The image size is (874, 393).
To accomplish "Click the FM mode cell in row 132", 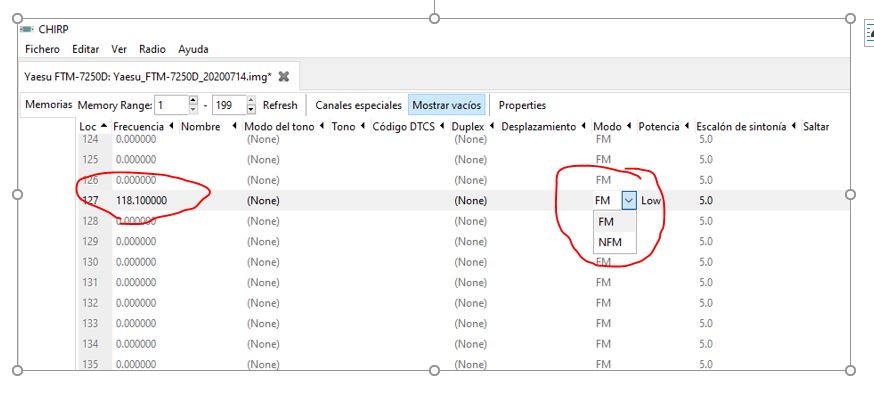I will [x=603, y=303].
